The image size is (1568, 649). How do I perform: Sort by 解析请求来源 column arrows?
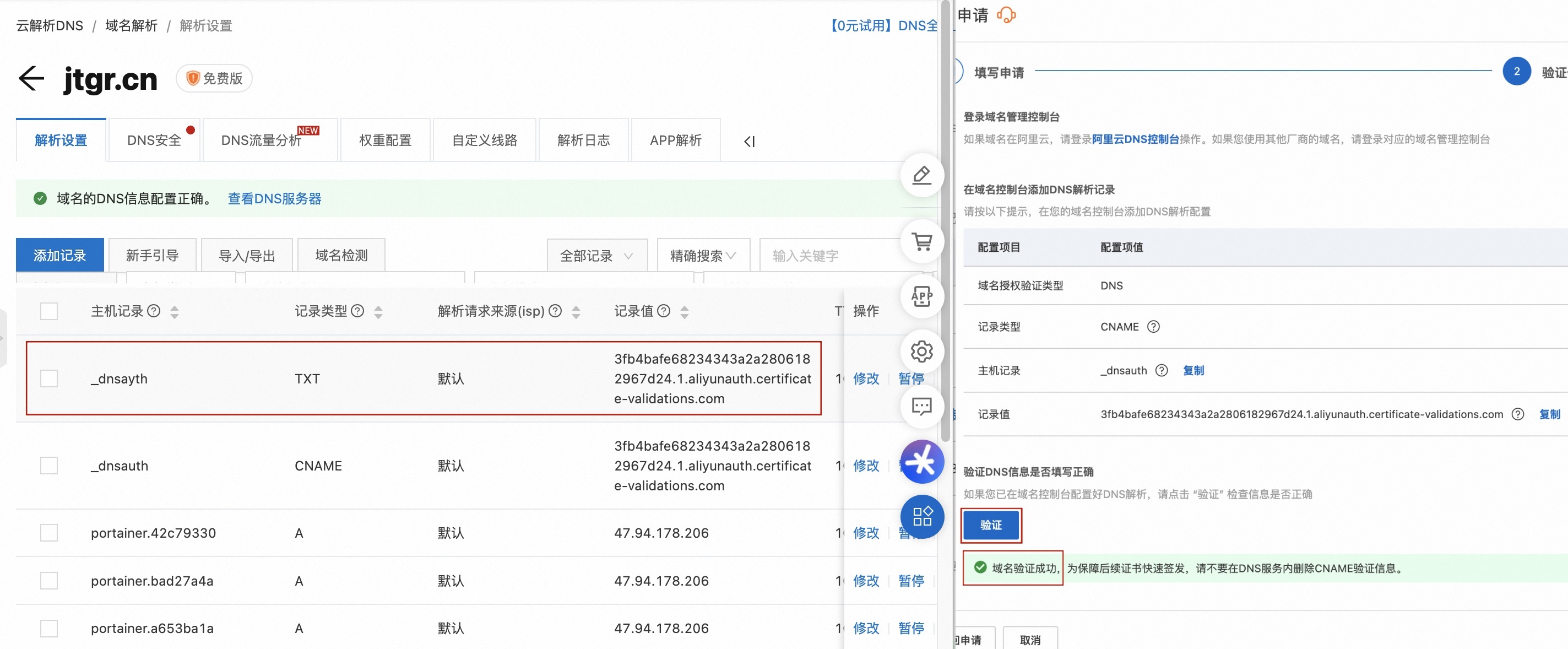click(576, 312)
